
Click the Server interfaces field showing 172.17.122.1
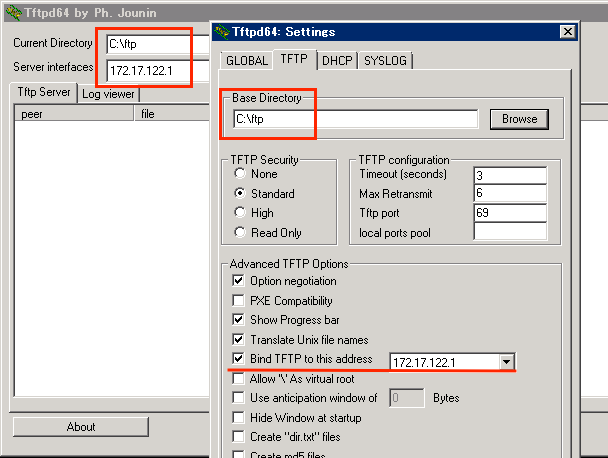158,71
